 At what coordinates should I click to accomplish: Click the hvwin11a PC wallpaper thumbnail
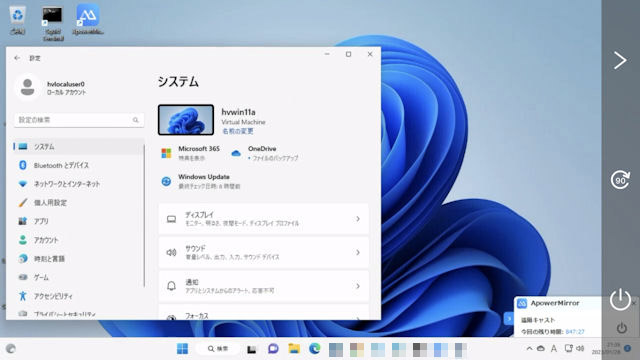186,120
